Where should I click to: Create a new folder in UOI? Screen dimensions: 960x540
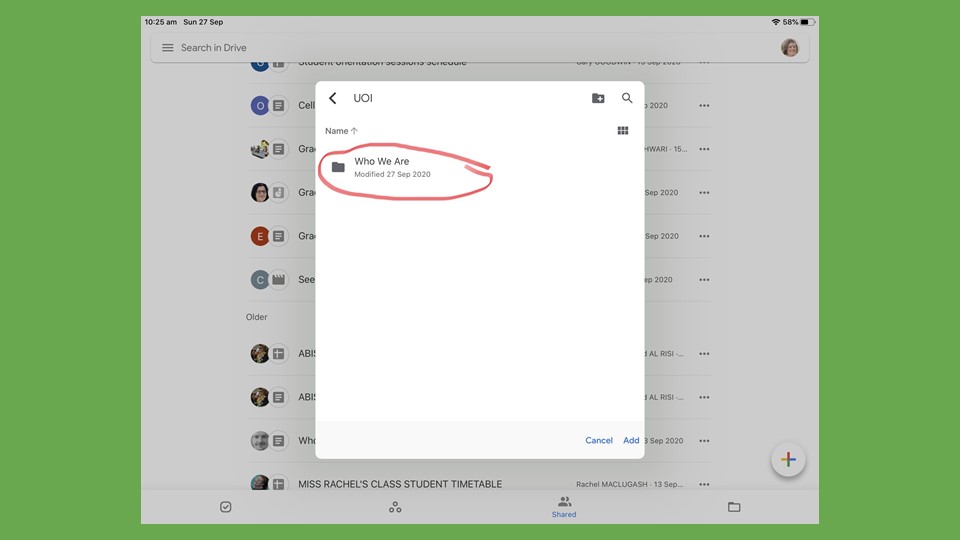(x=598, y=98)
